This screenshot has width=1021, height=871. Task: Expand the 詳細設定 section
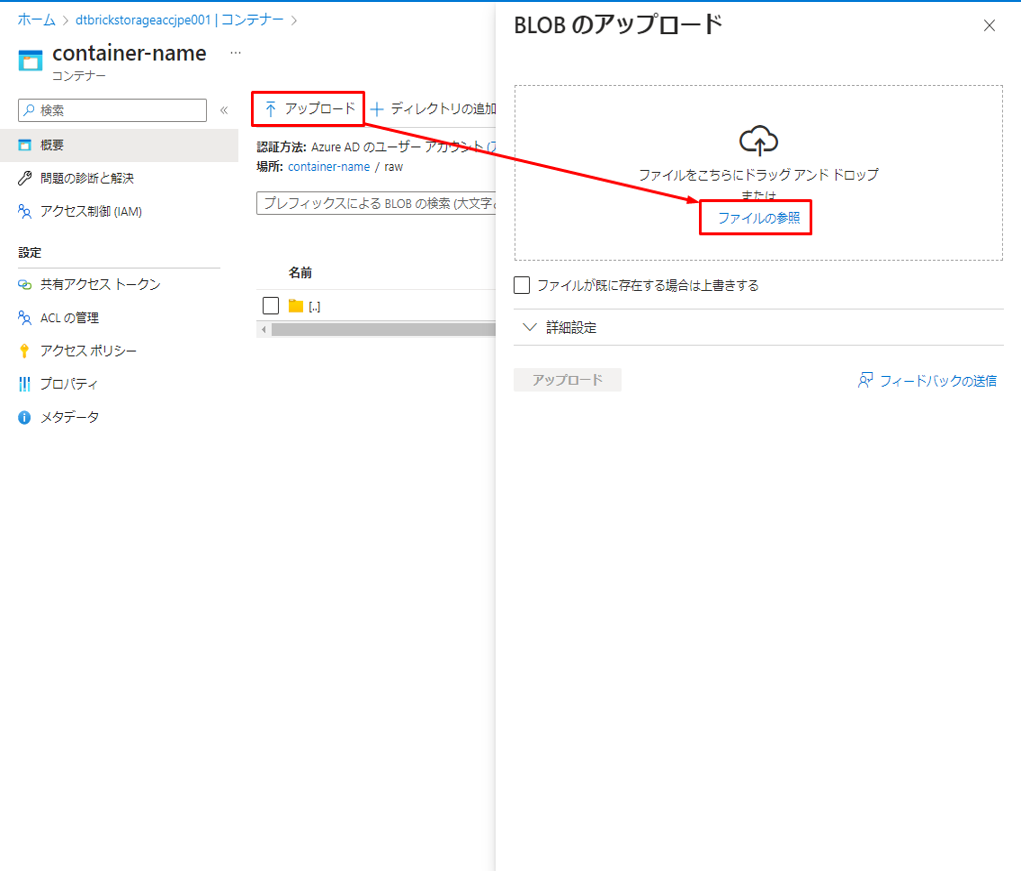point(530,328)
